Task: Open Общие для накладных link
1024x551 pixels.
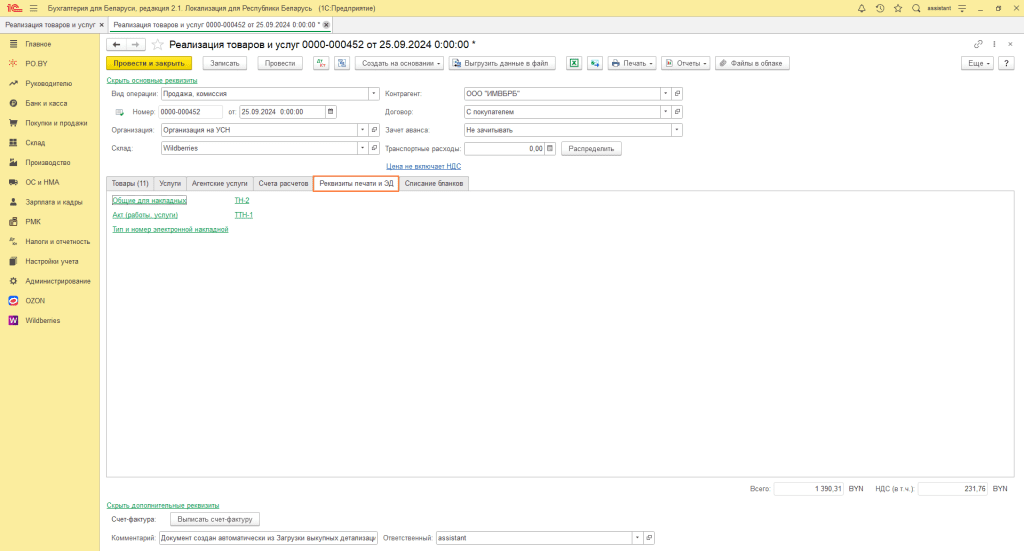Action: pos(150,200)
